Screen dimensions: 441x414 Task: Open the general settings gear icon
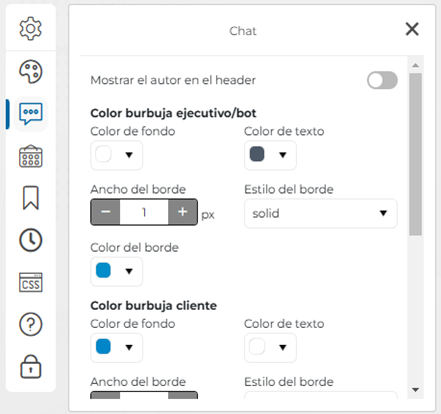31,29
